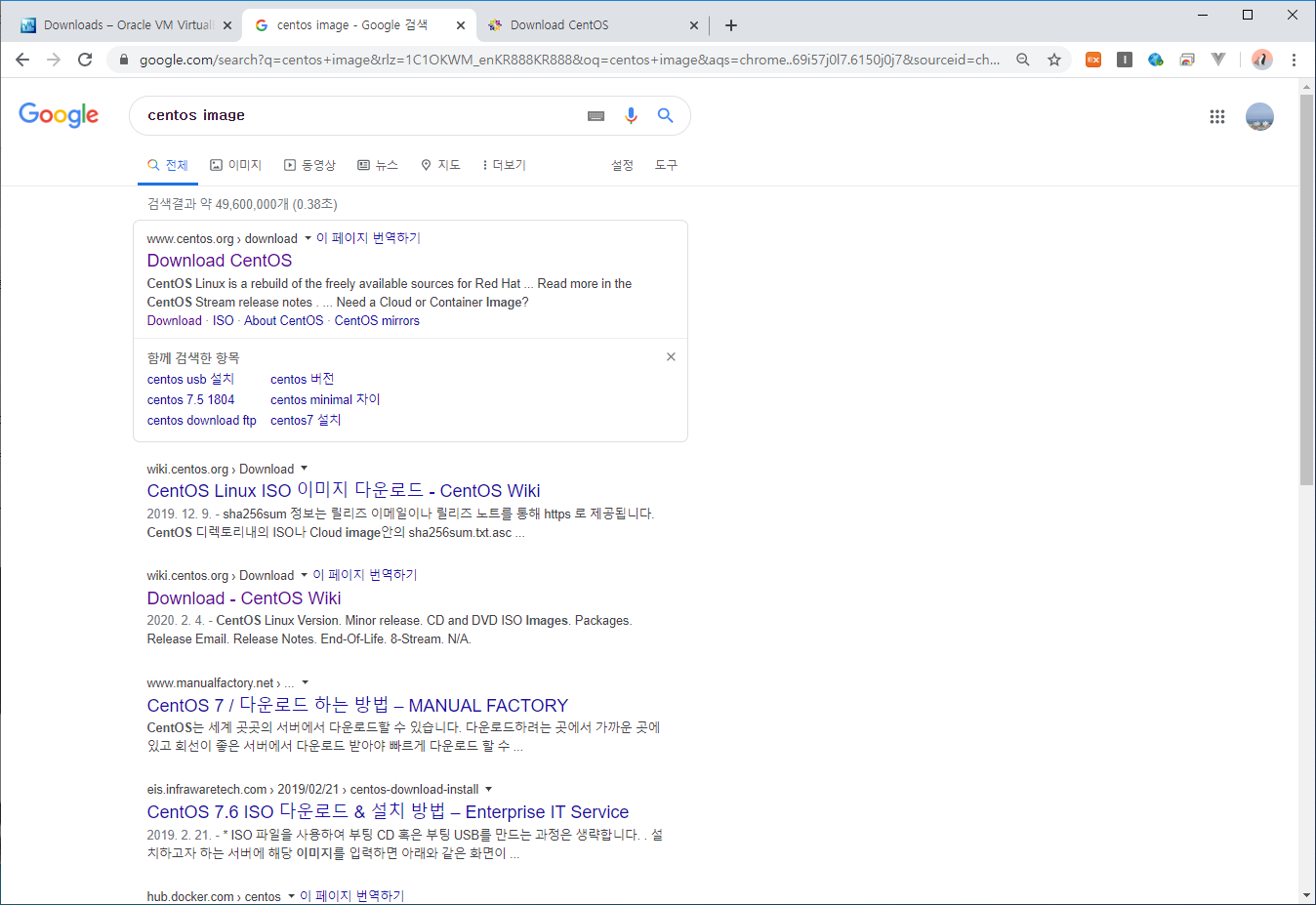Open CentOS 7.6 ISO 다운로드 result
The image size is (1316, 905).
coord(388,811)
